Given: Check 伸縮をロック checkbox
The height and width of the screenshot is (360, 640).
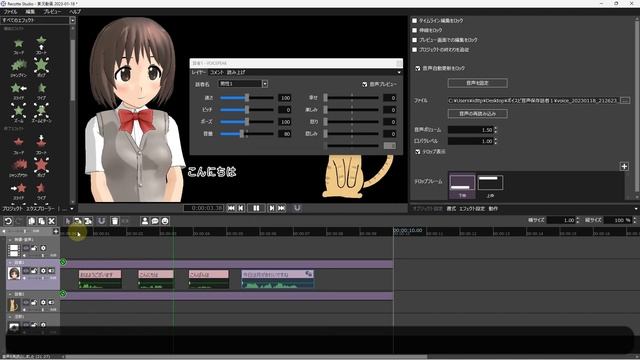Looking at the screenshot, I should pos(415,30).
